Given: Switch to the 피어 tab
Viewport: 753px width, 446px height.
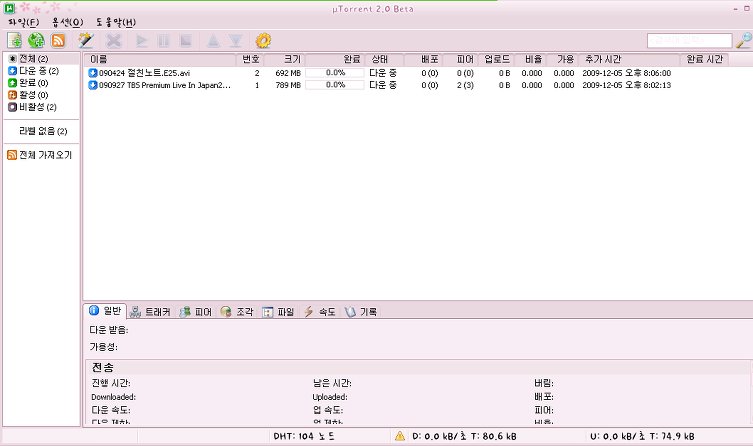Looking at the screenshot, I should click(195, 312).
